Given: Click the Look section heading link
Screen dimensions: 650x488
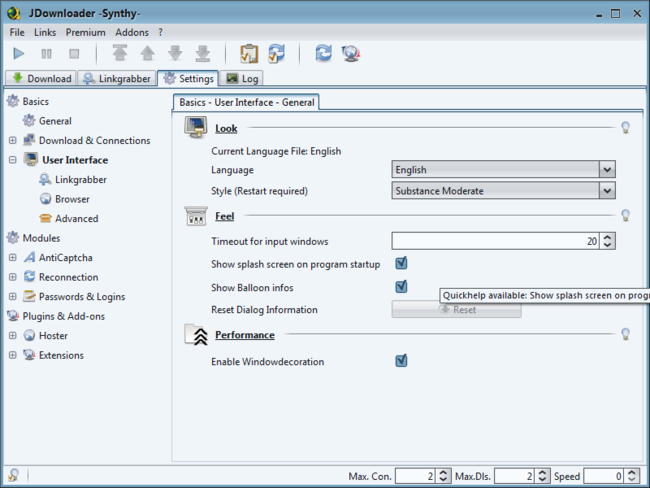Looking at the screenshot, I should click(x=226, y=129).
